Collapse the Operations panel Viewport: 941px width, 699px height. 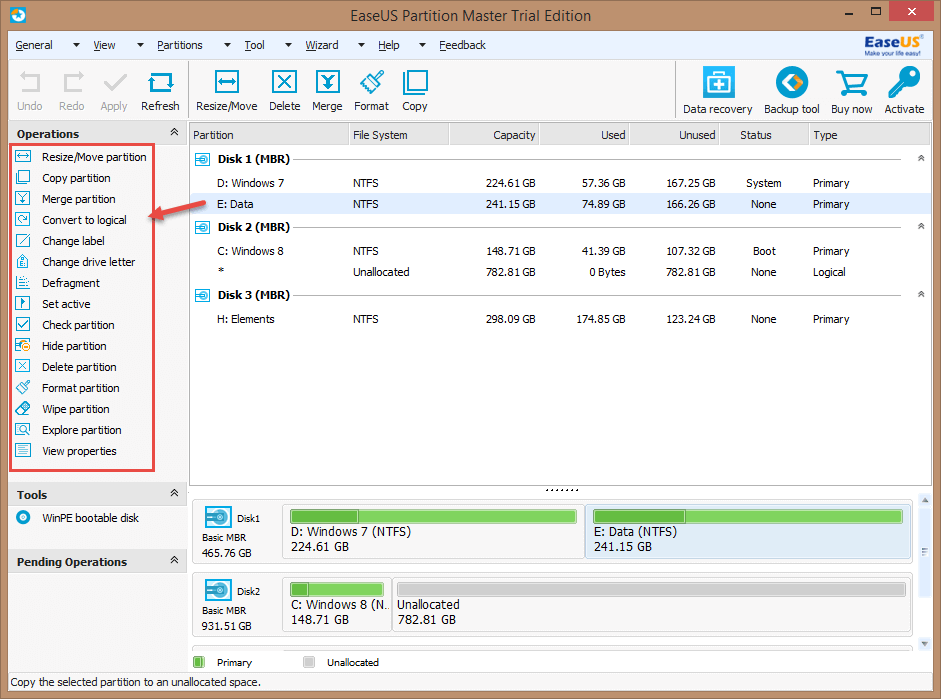tap(174, 132)
